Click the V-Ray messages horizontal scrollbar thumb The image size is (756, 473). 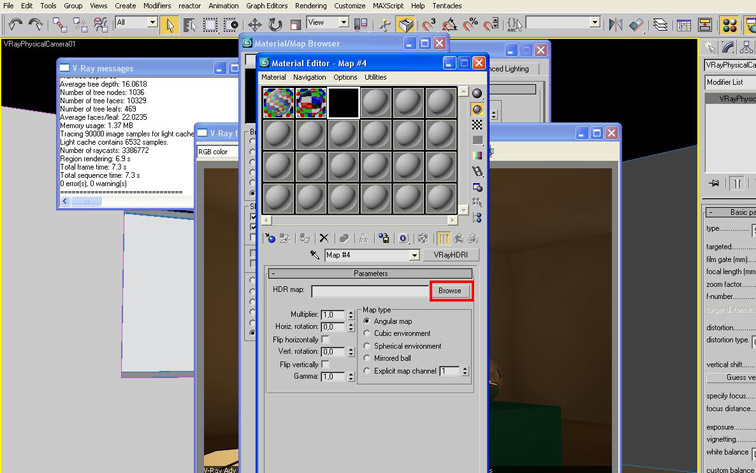86,202
